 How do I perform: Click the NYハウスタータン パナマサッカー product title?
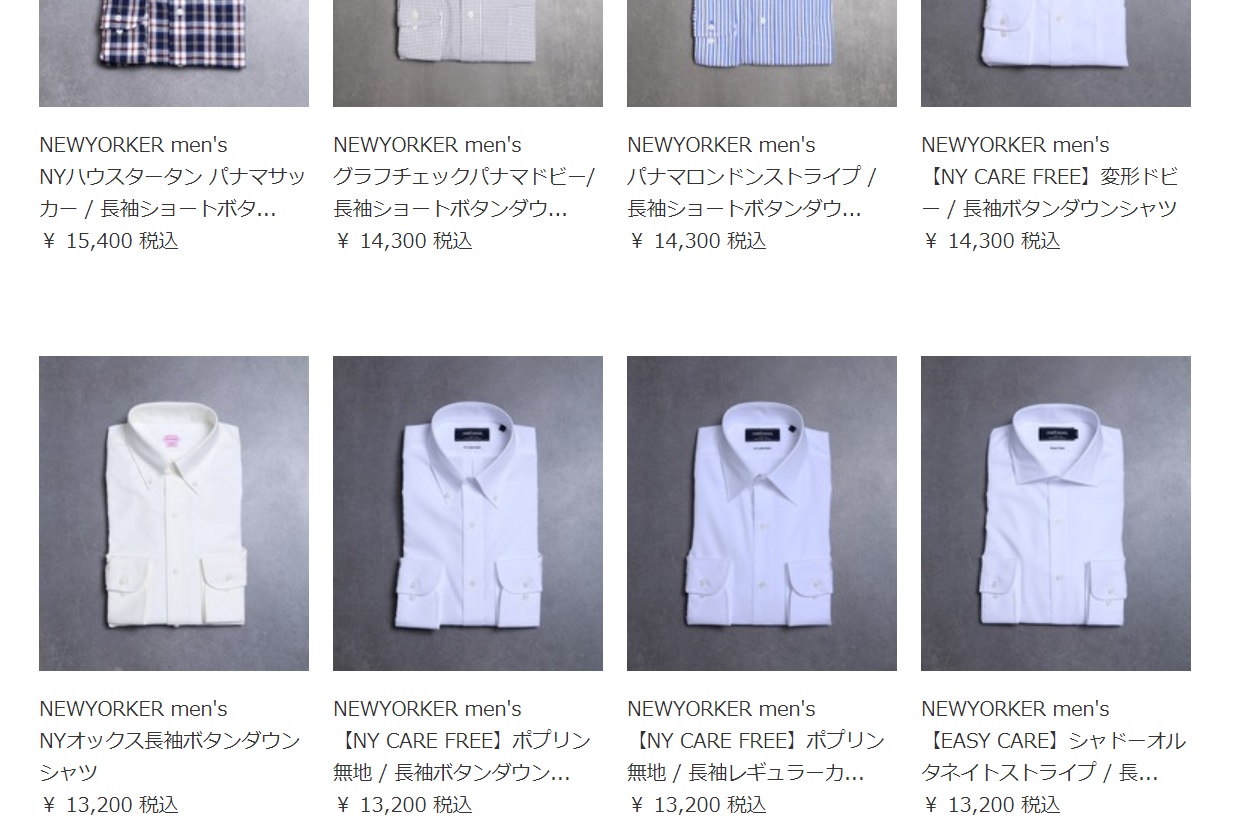tap(172, 192)
